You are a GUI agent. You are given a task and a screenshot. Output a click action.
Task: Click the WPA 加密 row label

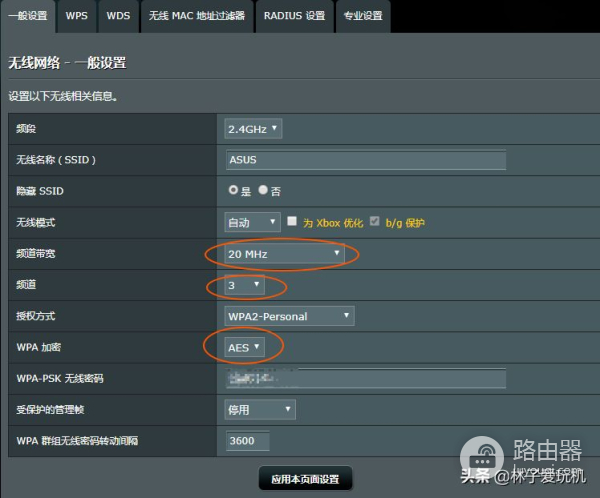(39, 347)
